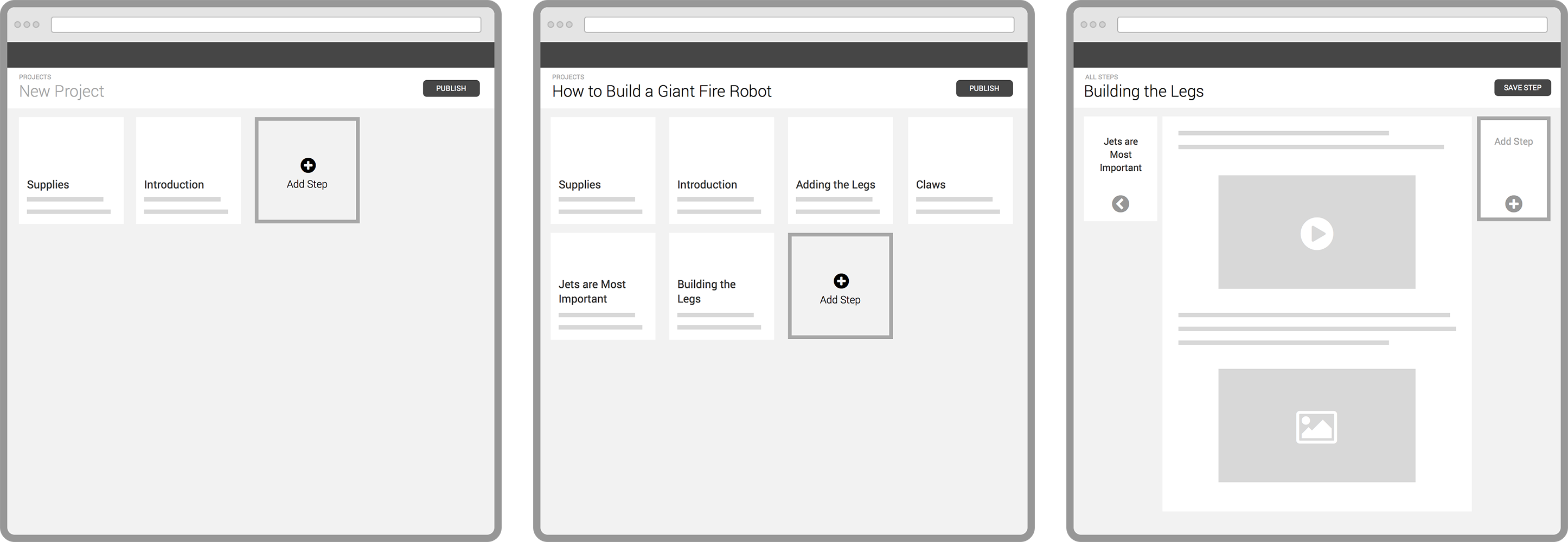The image size is (1568, 542).
Task: Click the plus icon in New Project window
Action: (x=308, y=165)
